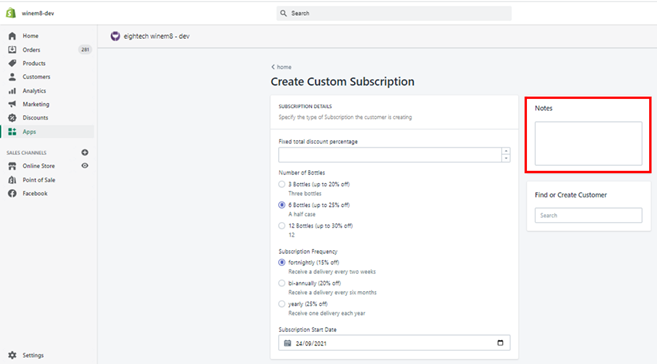The height and width of the screenshot is (364, 657).
Task: Open Settings in the sidebar
Action: 33,355
